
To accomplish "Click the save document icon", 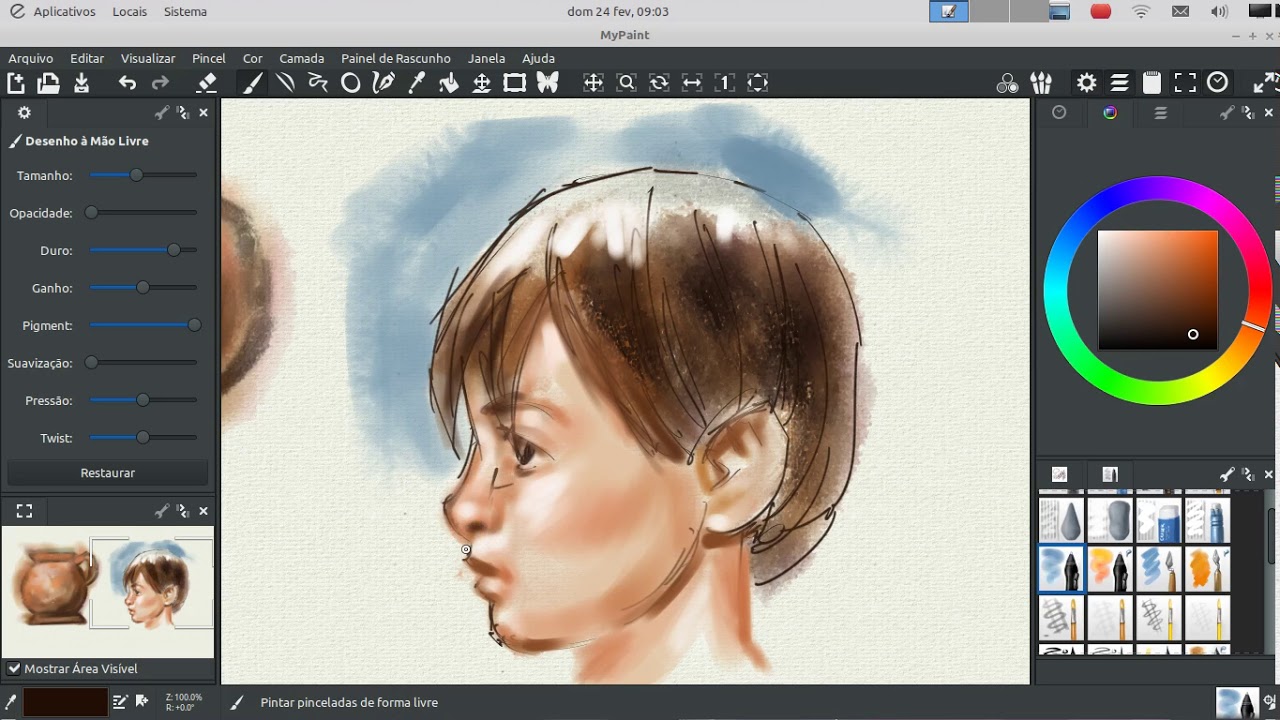I will (81, 83).
